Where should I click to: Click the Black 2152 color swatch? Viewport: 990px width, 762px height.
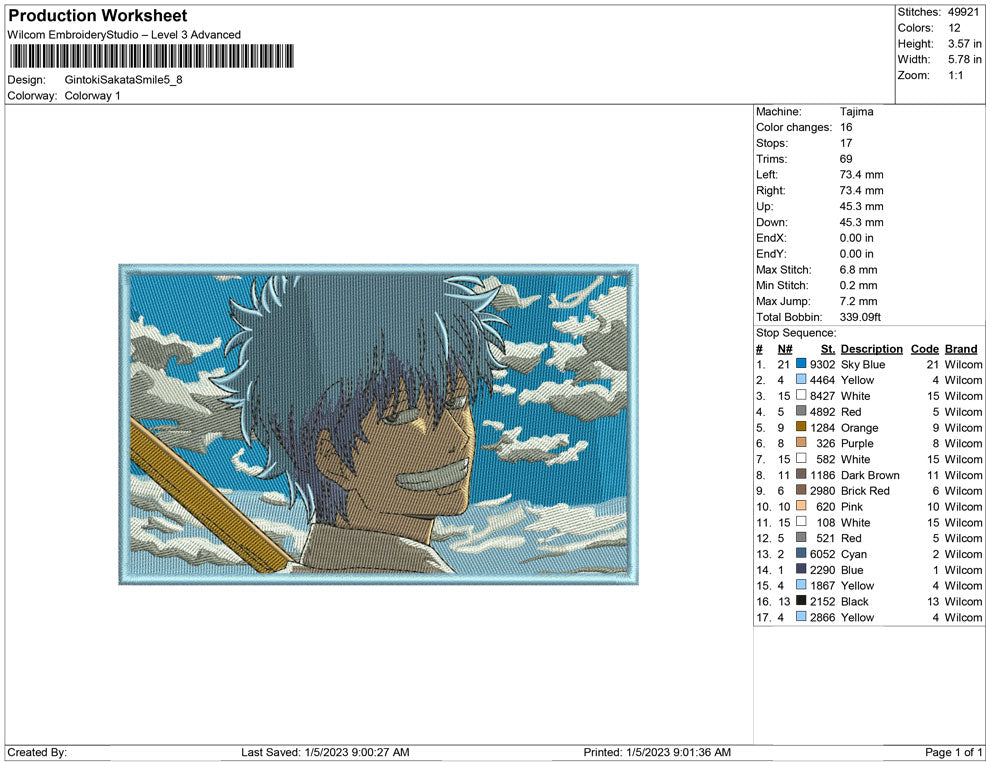(x=801, y=601)
